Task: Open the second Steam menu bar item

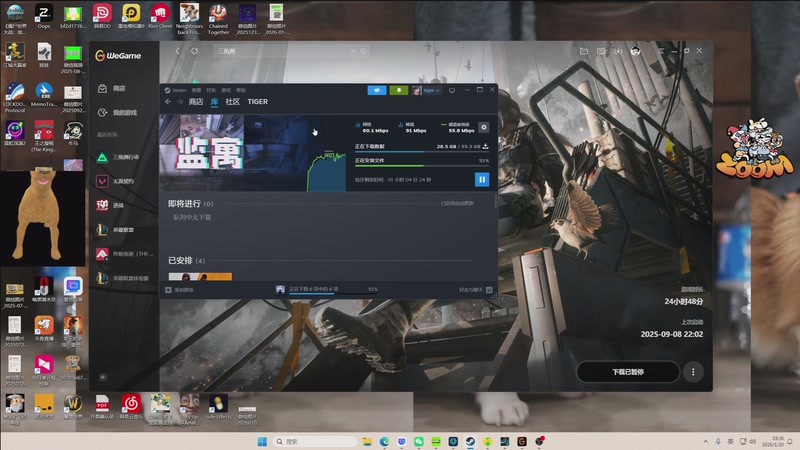Action: 196,90
